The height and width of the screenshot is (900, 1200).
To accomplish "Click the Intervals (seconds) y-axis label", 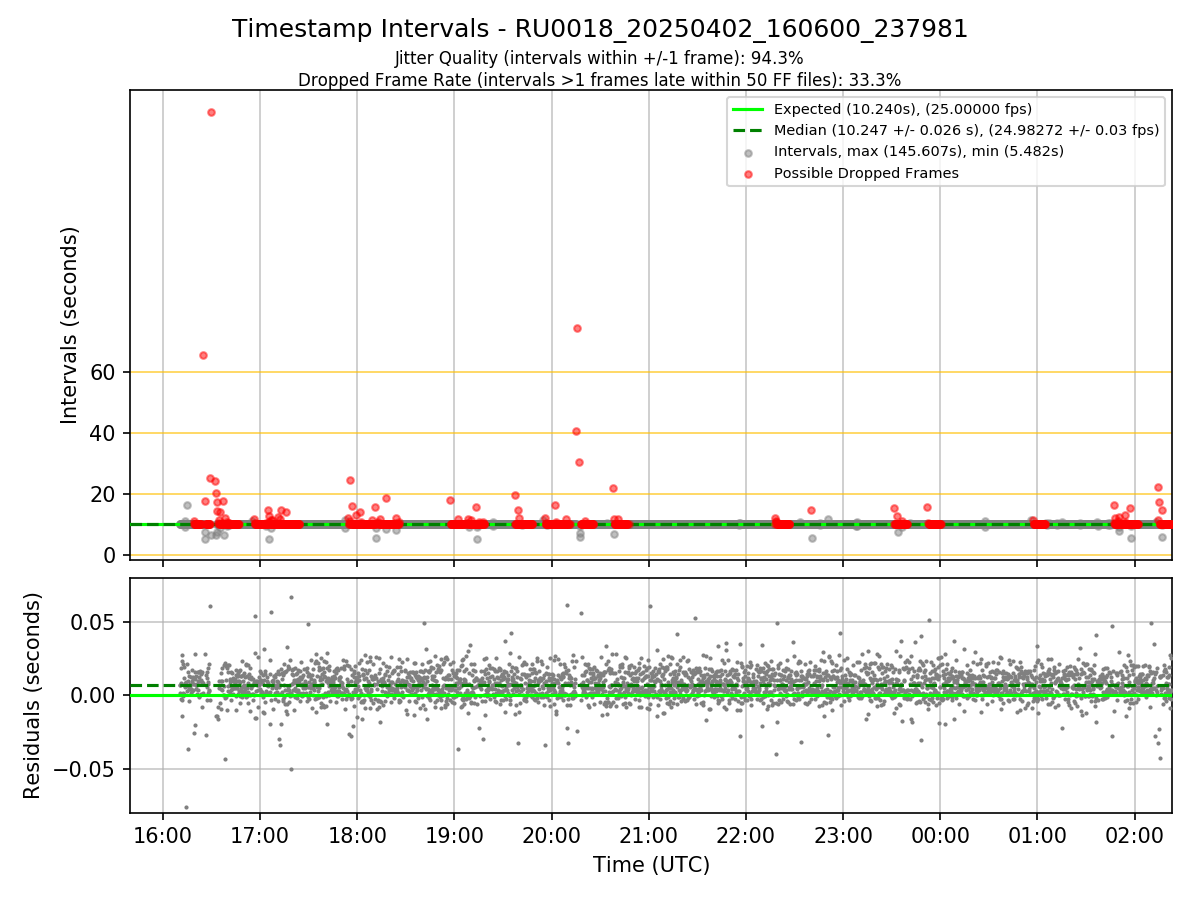I will pos(69,325).
